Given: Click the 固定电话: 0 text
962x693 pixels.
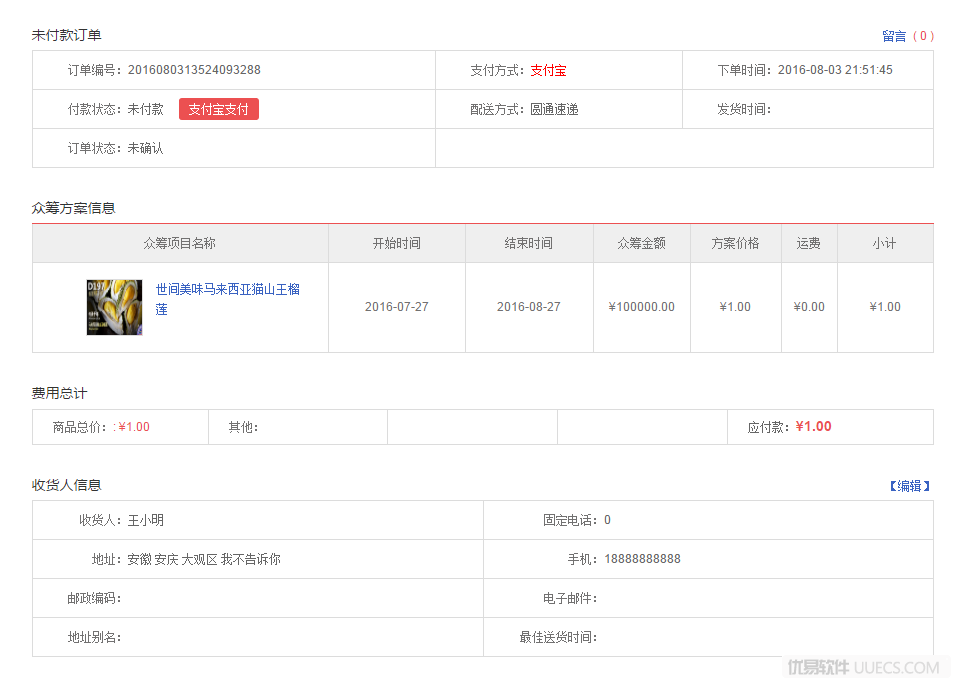Looking at the screenshot, I should 577,521.
